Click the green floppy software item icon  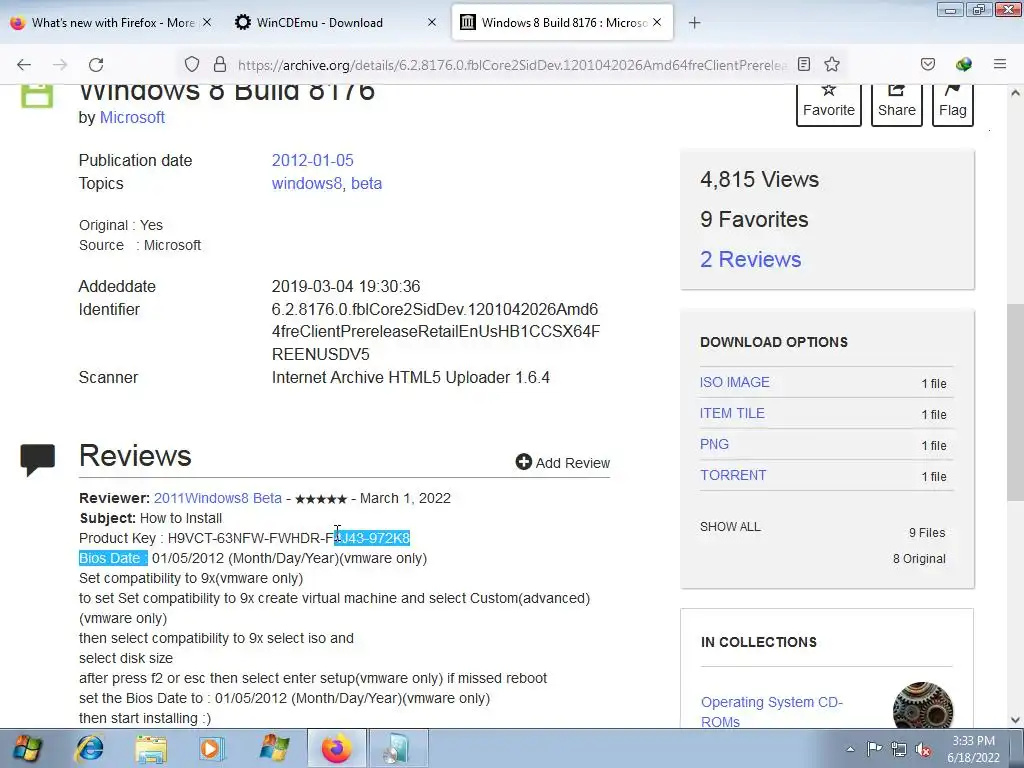[x=37, y=95]
